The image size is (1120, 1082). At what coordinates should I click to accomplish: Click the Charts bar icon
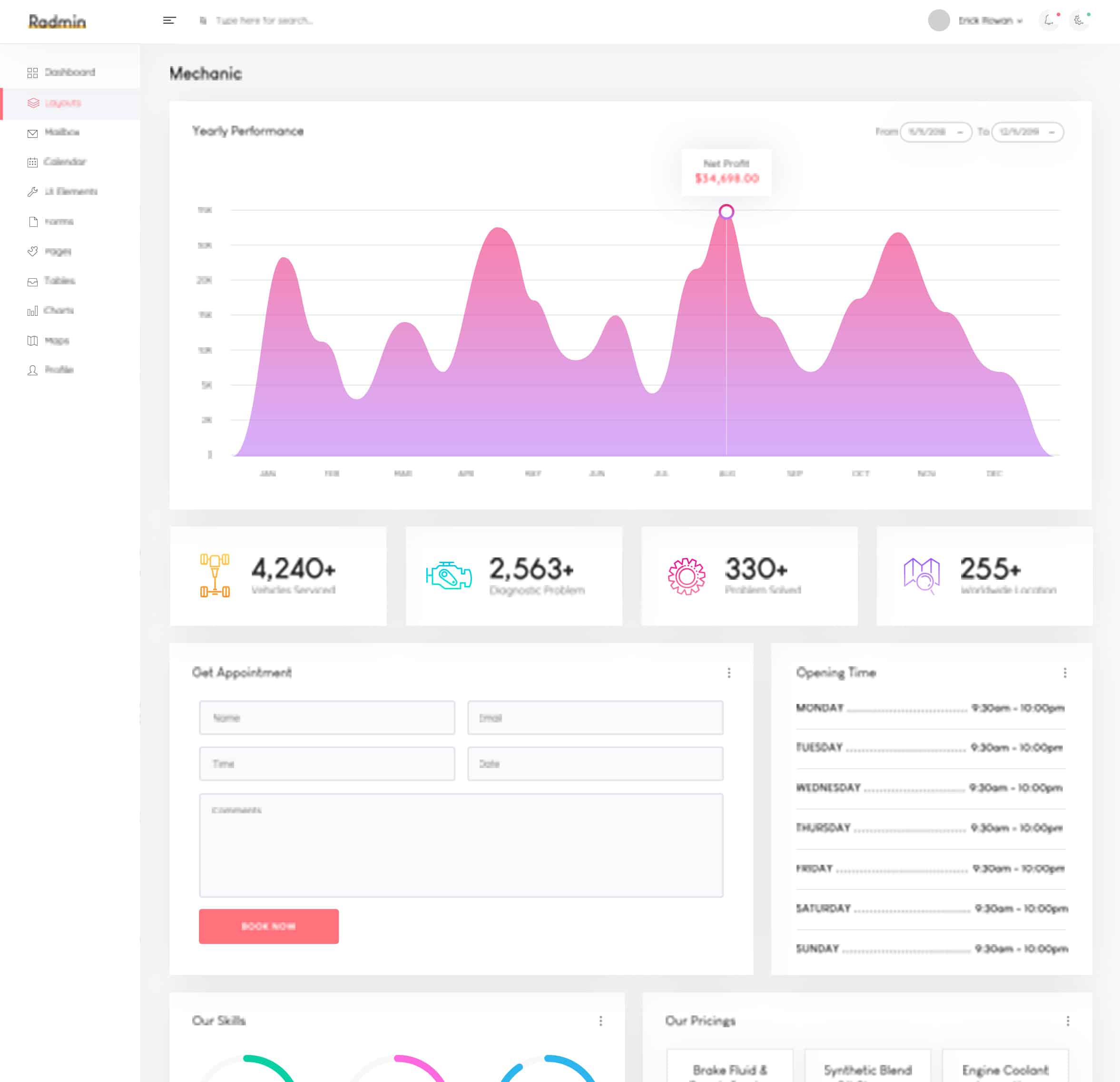coord(32,311)
